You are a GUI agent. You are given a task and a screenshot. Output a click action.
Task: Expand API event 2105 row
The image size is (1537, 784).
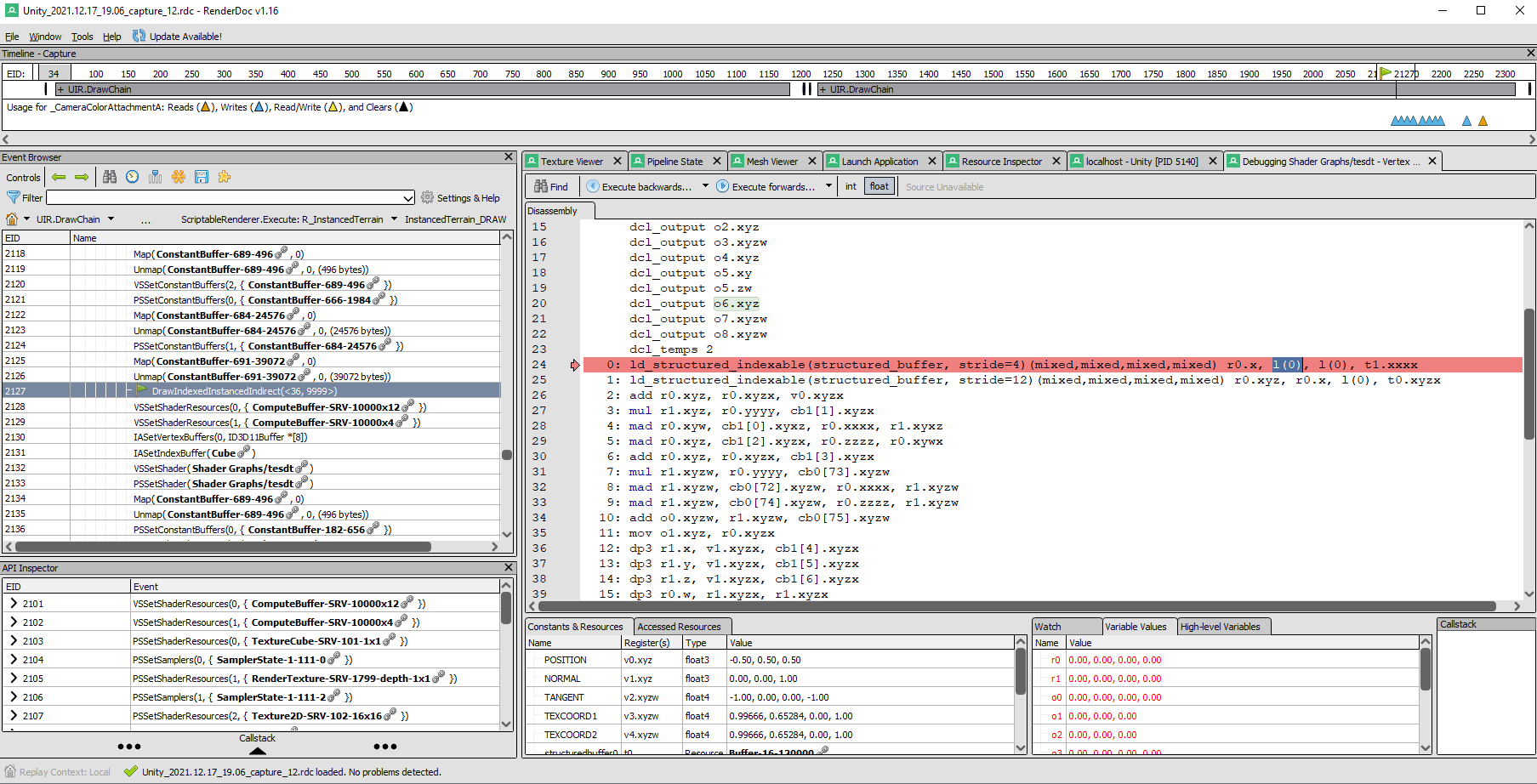[x=14, y=678]
